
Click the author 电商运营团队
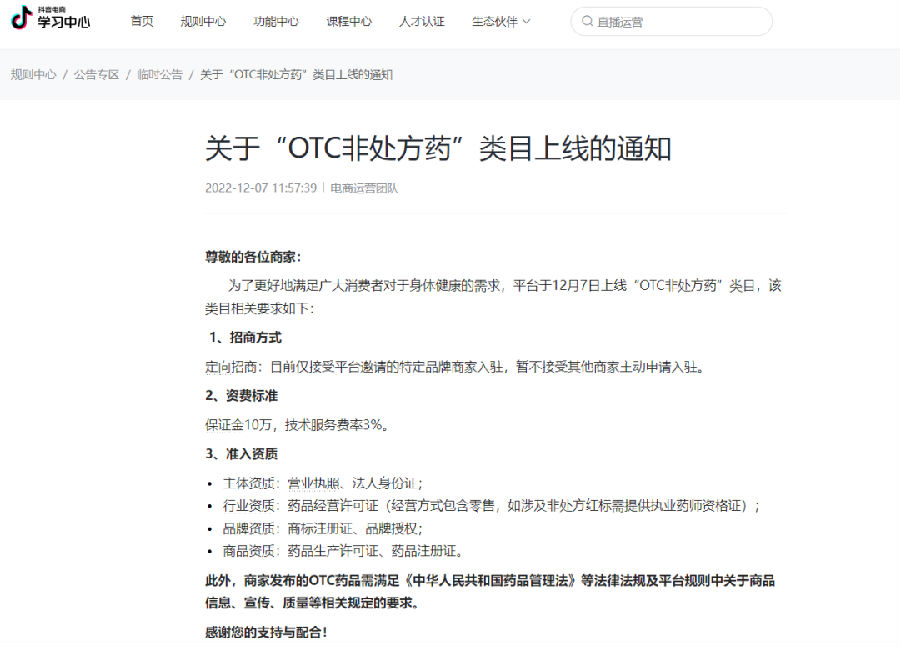pos(364,188)
